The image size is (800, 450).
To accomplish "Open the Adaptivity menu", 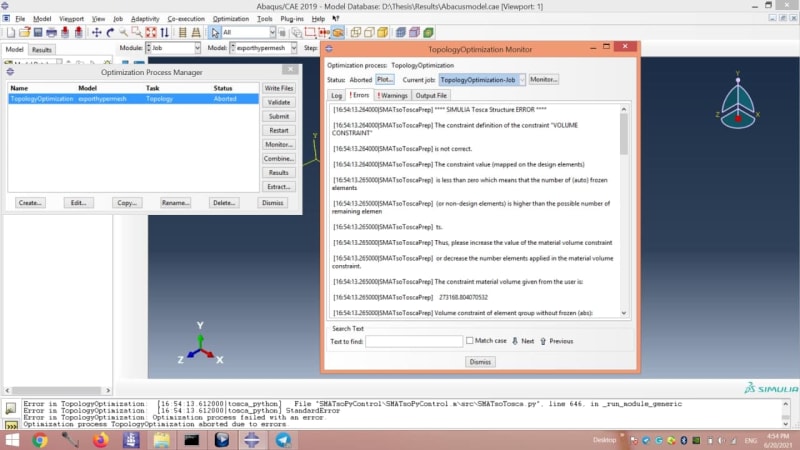I will [x=145, y=19].
